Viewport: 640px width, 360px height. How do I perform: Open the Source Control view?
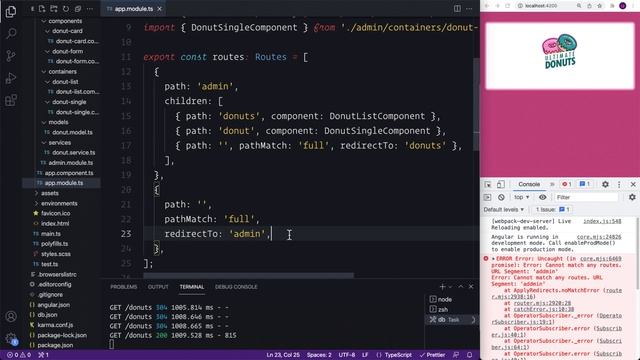[x=11, y=56]
